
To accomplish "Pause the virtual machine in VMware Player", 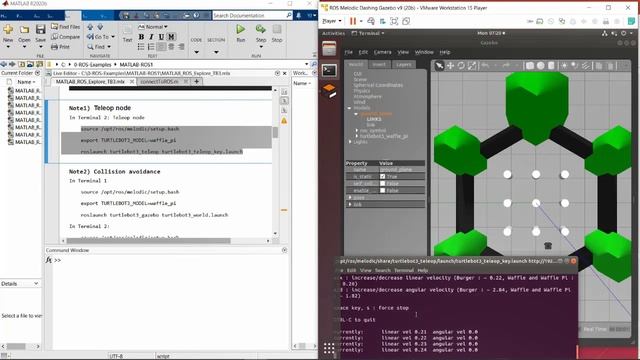I will click(x=353, y=21).
